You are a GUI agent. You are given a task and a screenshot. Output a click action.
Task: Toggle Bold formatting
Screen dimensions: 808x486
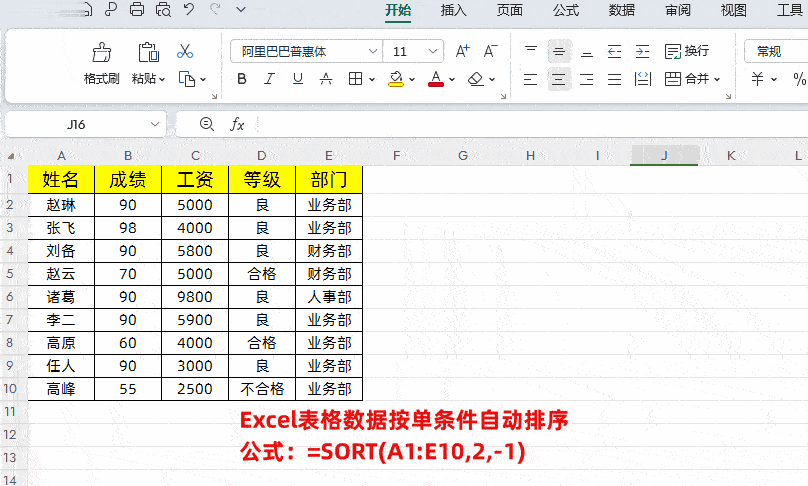tap(242, 79)
